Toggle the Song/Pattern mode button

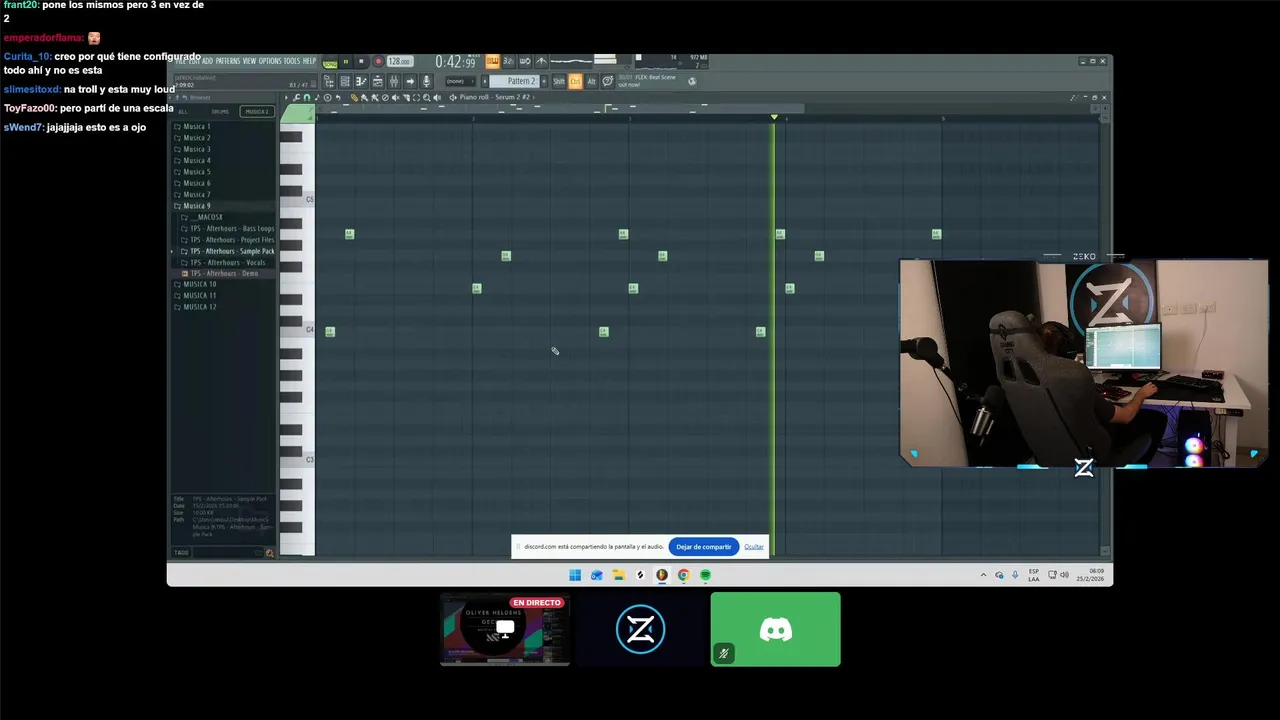(330, 62)
